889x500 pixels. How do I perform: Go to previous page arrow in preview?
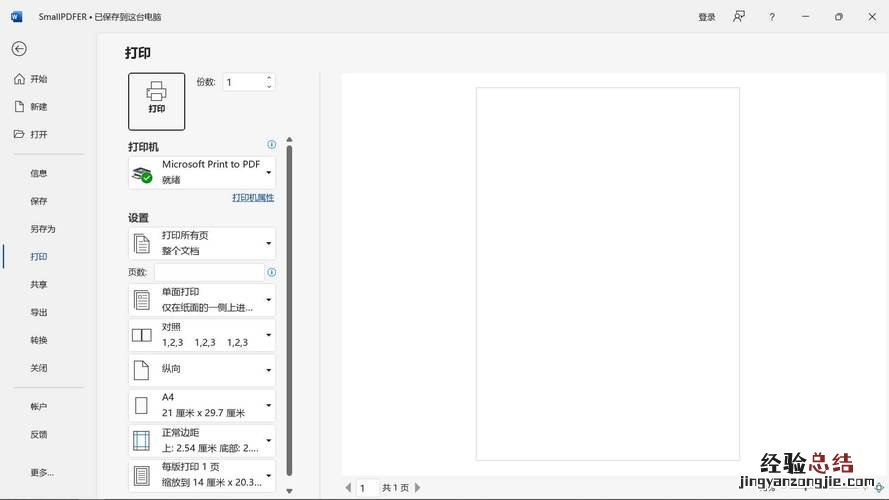click(348, 487)
